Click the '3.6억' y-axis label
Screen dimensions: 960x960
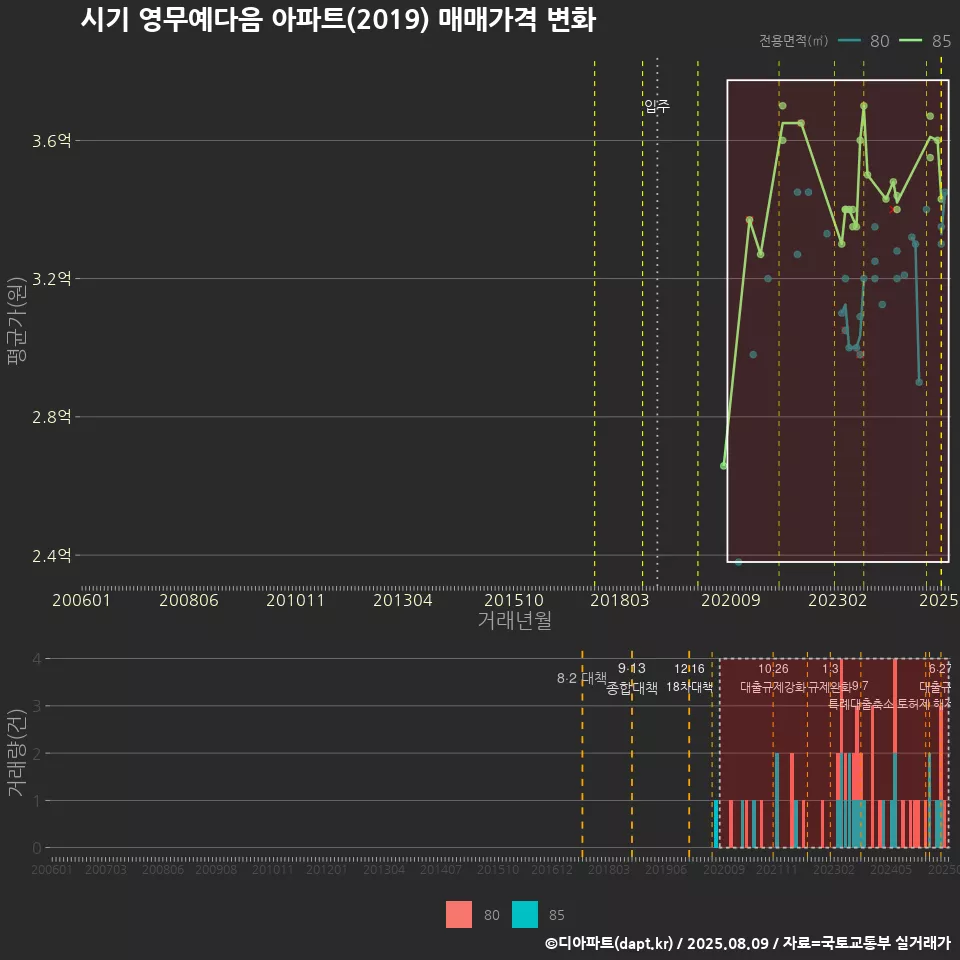[51, 141]
